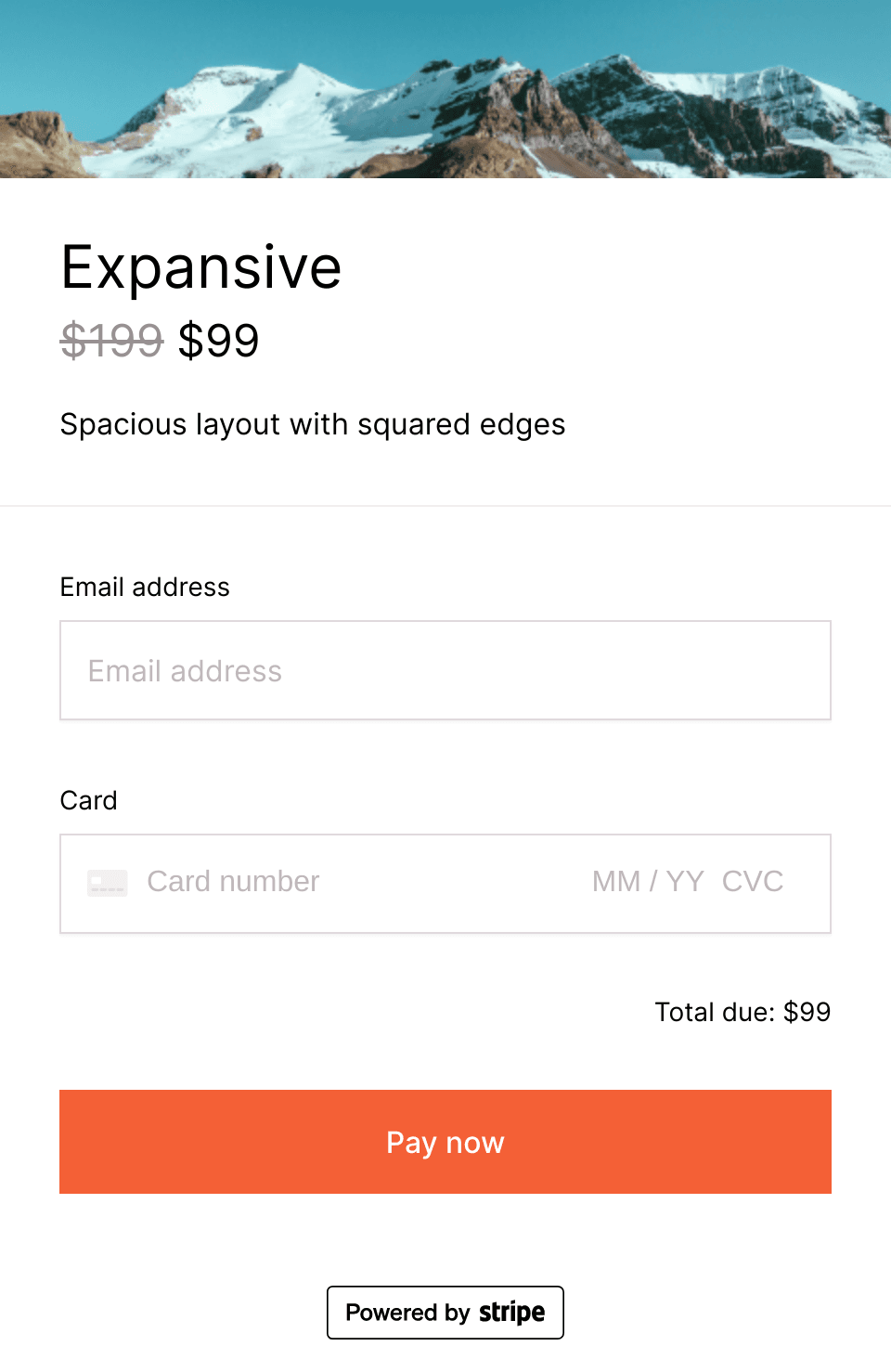
Task: Select the CVC field
Action: [753, 881]
